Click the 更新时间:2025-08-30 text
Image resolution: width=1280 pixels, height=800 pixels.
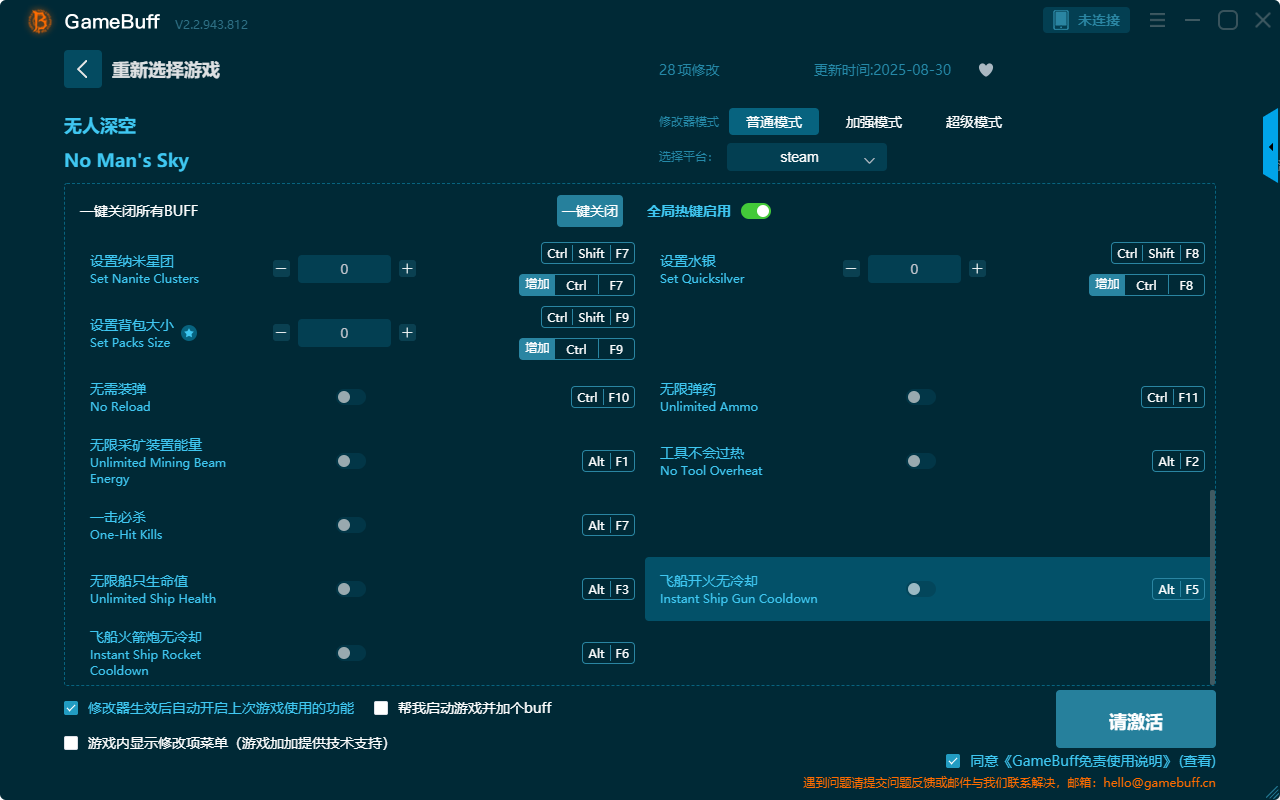(x=883, y=70)
